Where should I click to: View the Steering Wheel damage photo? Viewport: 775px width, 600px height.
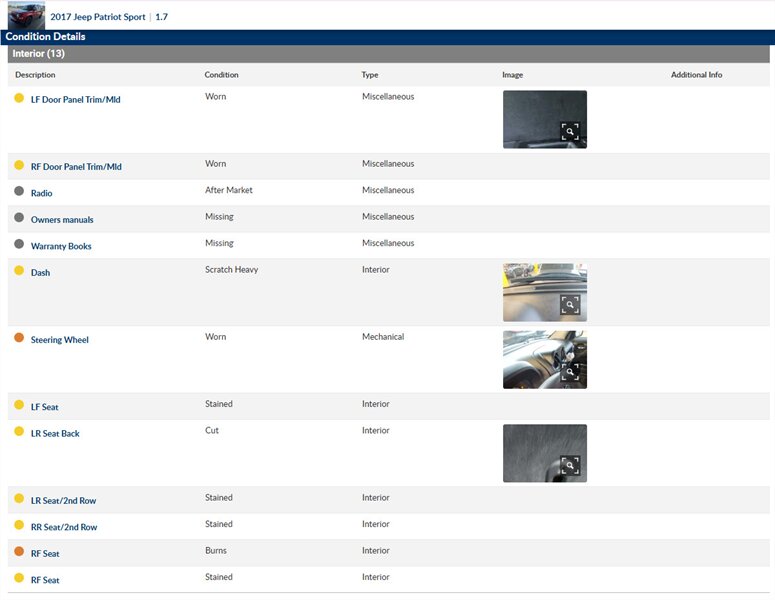(x=544, y=359)
